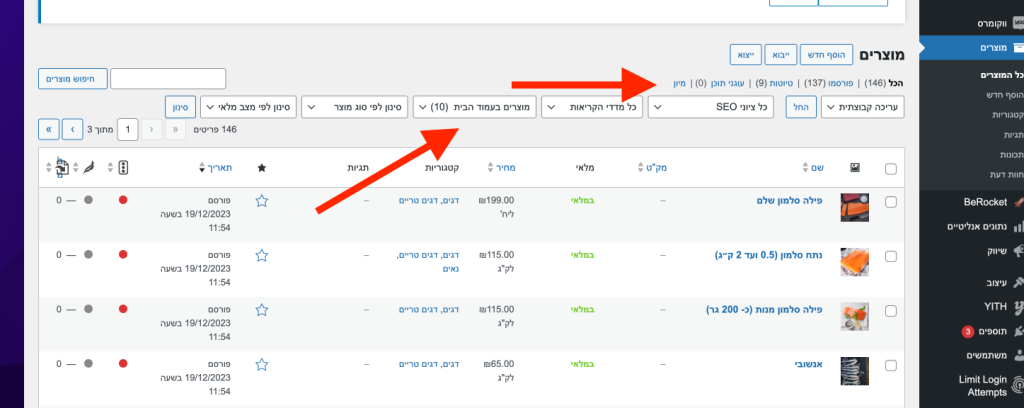Screen dimensions: 1024x408
Task: Go to next page of products
Action: [x=72, y=129]
